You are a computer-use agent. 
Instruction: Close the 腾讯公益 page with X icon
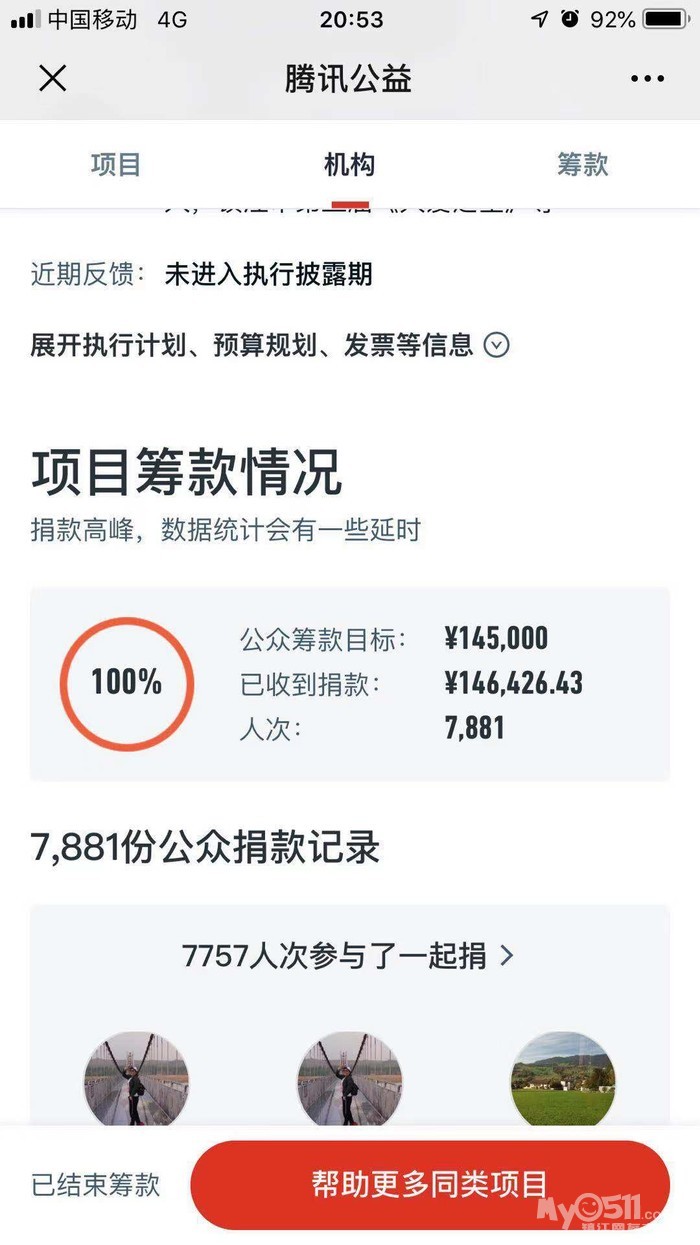click(52, 78)
